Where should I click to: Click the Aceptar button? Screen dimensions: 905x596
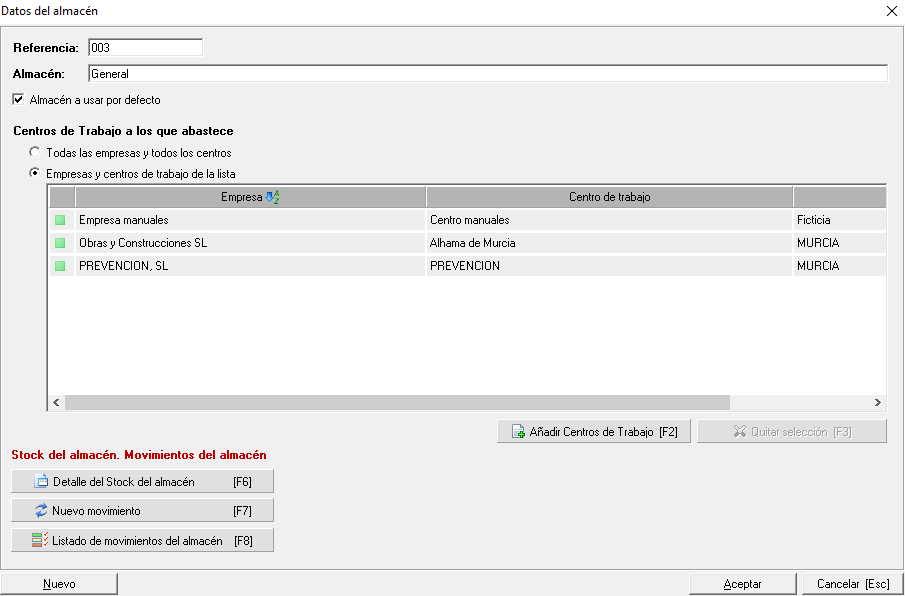(743, 584)
